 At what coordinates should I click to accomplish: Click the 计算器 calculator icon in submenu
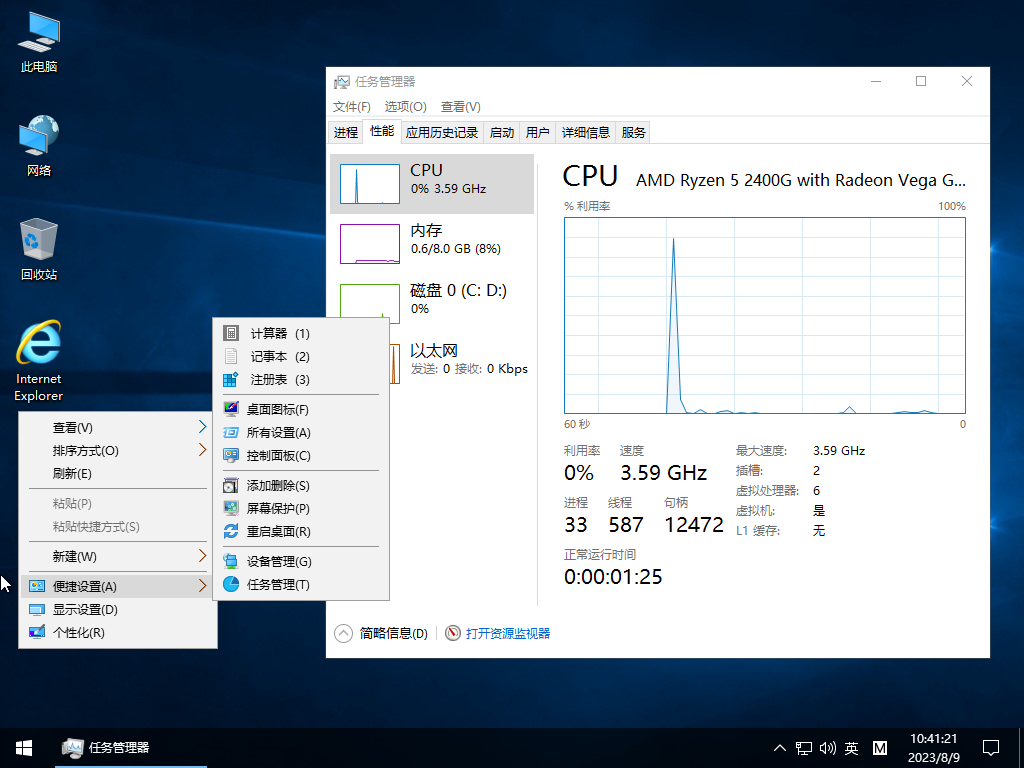[x=231, y=333]
